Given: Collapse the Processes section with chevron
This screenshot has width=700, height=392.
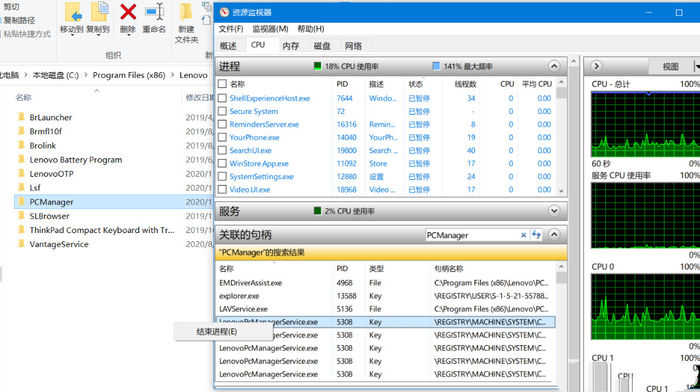Looking at the screenshot, I should [x=554, y=67].
